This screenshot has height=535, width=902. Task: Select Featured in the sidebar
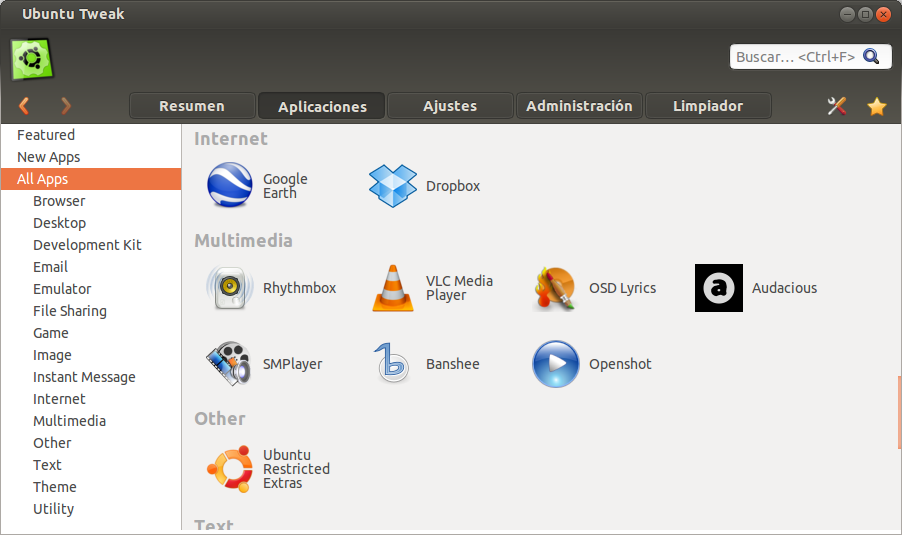pyautogui.click(x=46, y=135)
